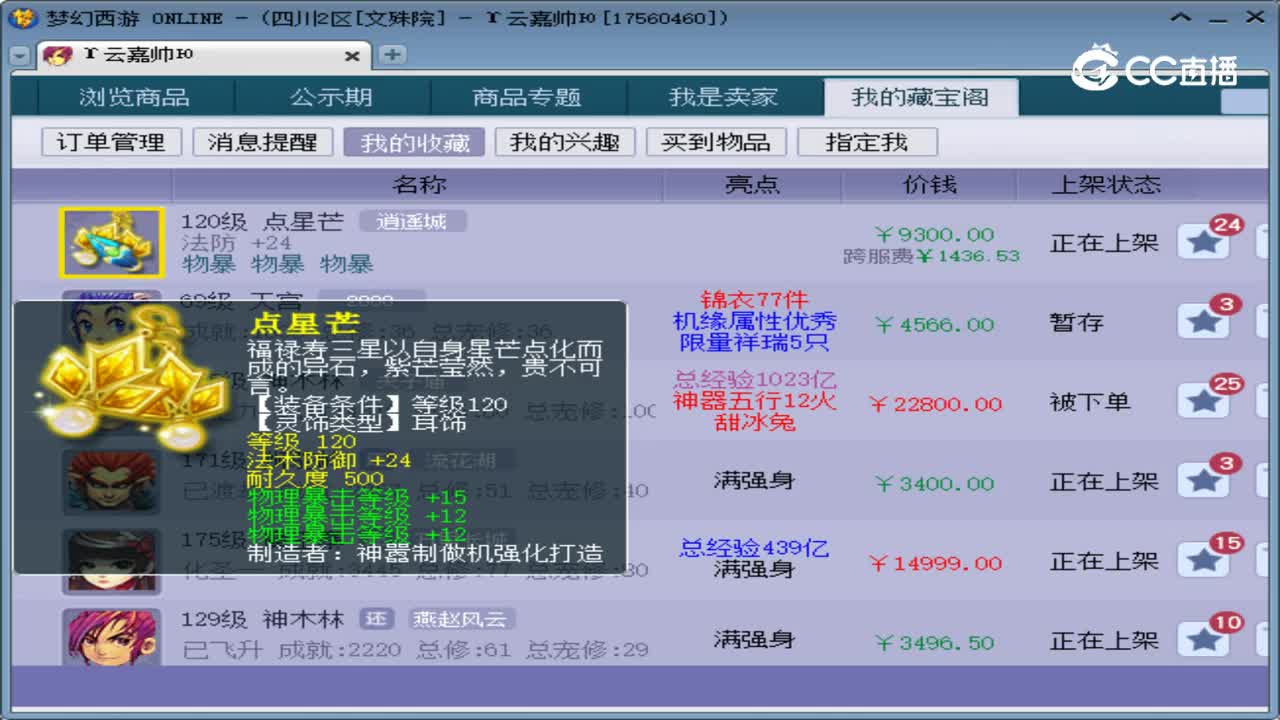Image resolution: width=1280 pixels, height=720 pixels.
Task: Select the 我的收藏 button
Action: (414, 142)
